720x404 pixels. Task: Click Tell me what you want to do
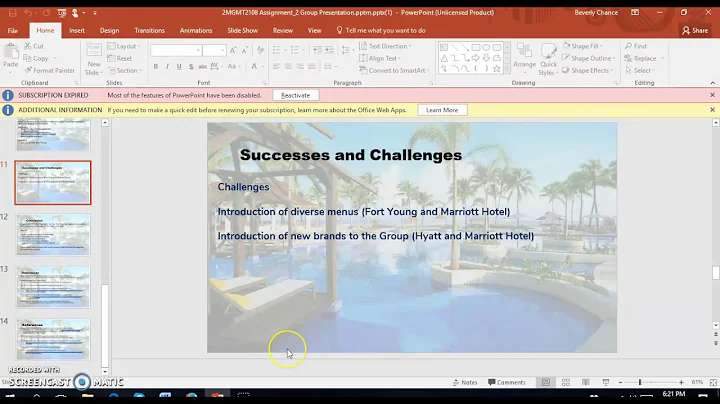coord(381,30)
